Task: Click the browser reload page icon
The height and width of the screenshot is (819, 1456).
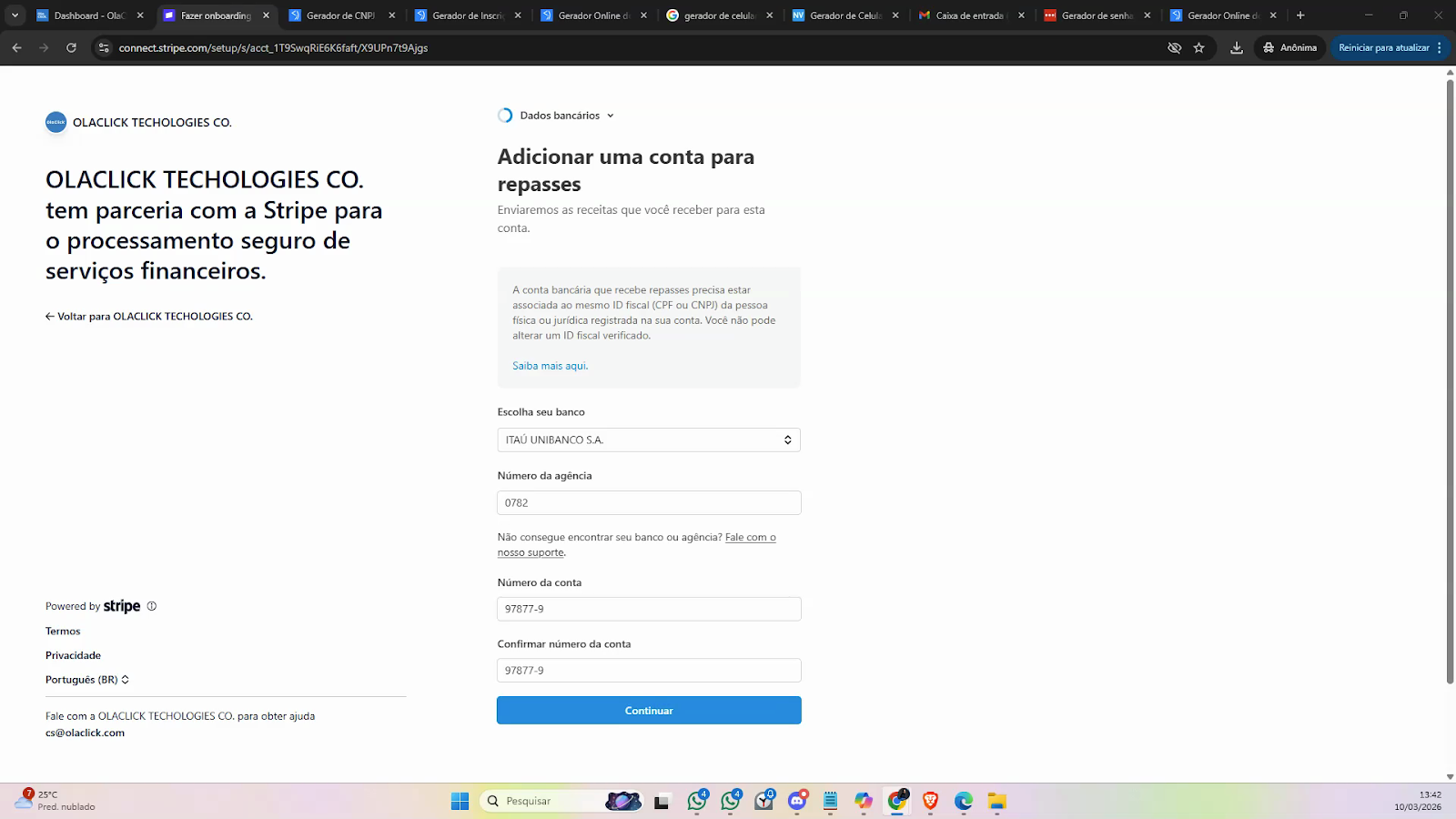Action: pyautogui.click(x=71, y=47)
